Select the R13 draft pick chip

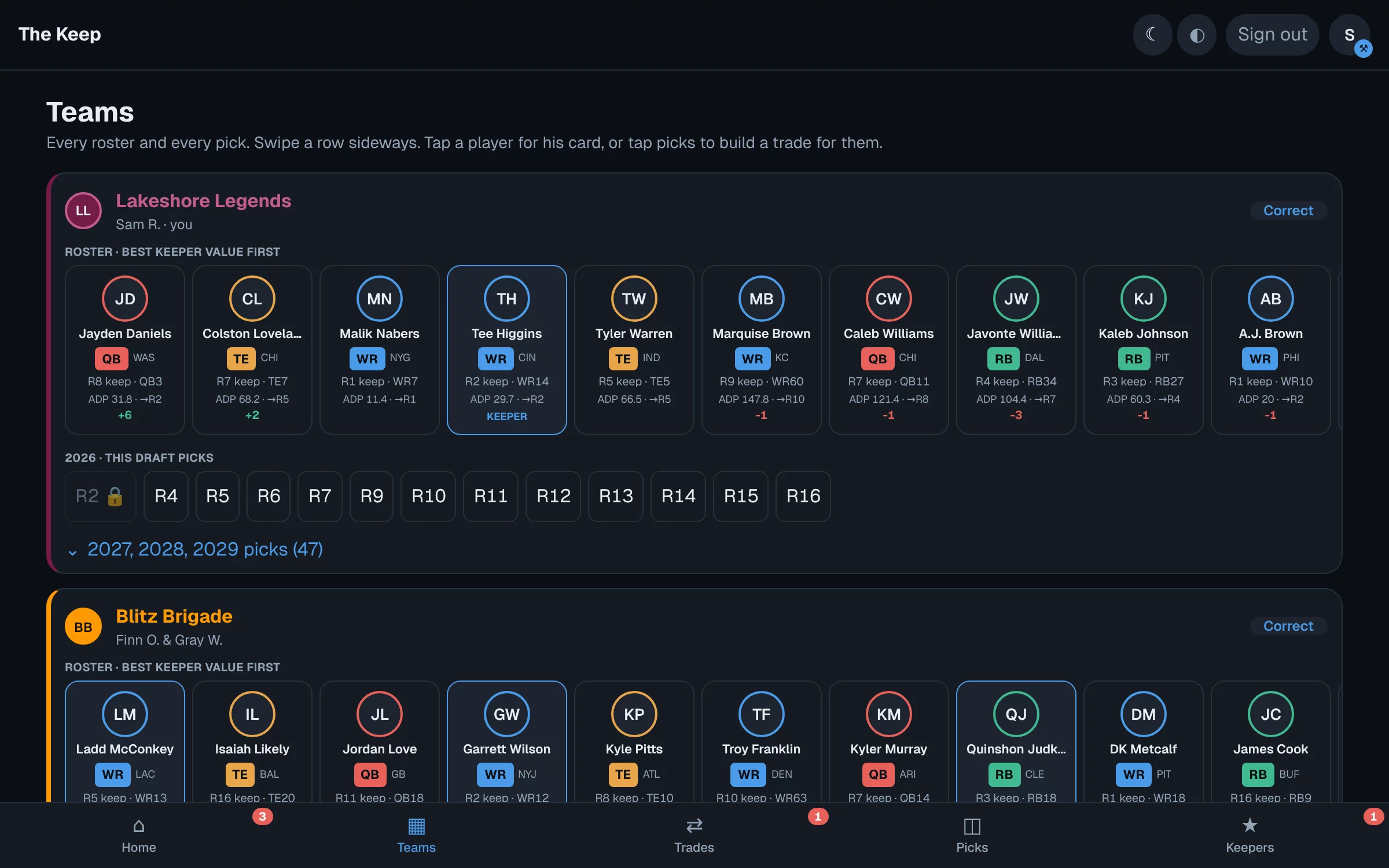(616, 496)
